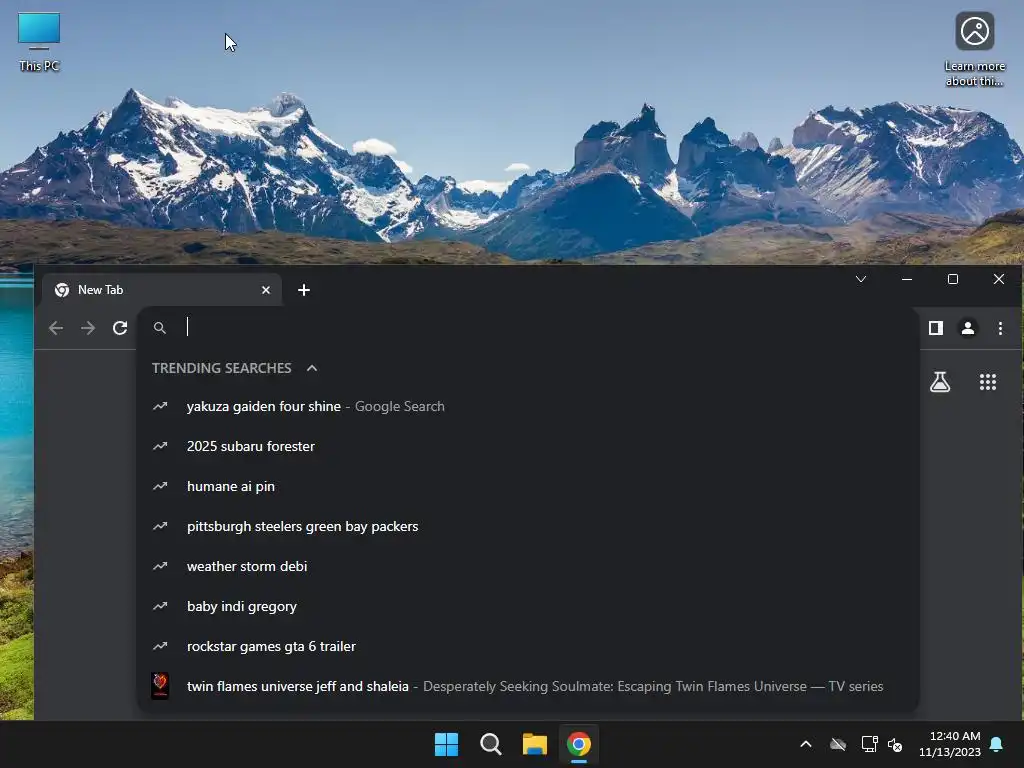Click trending arrow beside pittsburgh steelers suggestion
1024x768 pixels.
point(160,526)
